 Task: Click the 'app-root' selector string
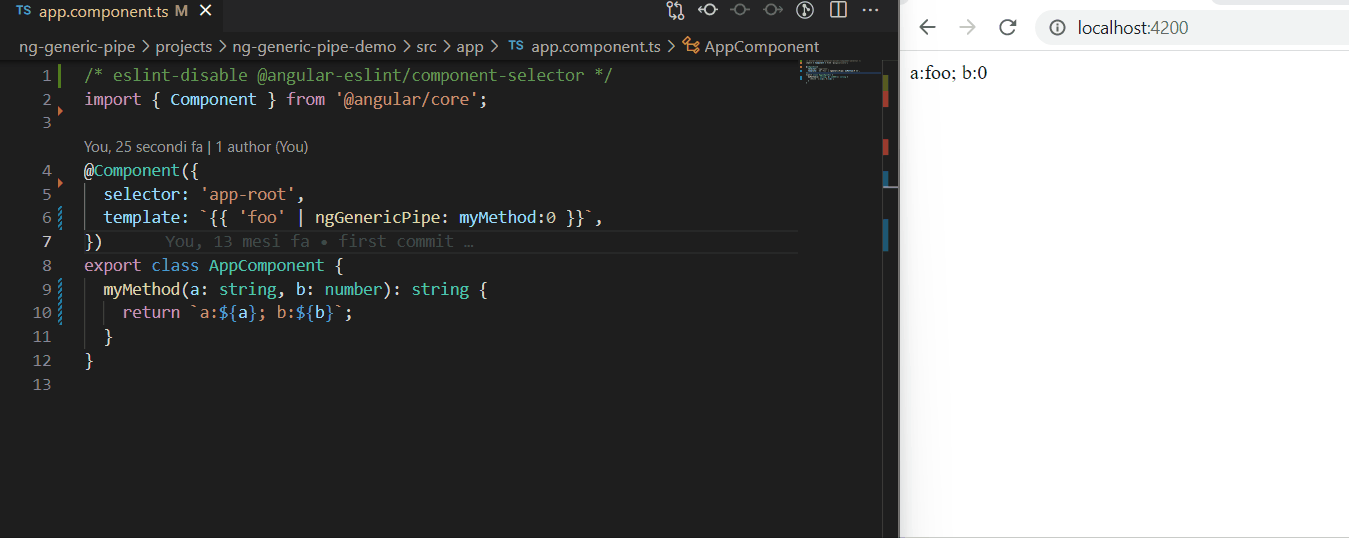(x=247, y=194)
